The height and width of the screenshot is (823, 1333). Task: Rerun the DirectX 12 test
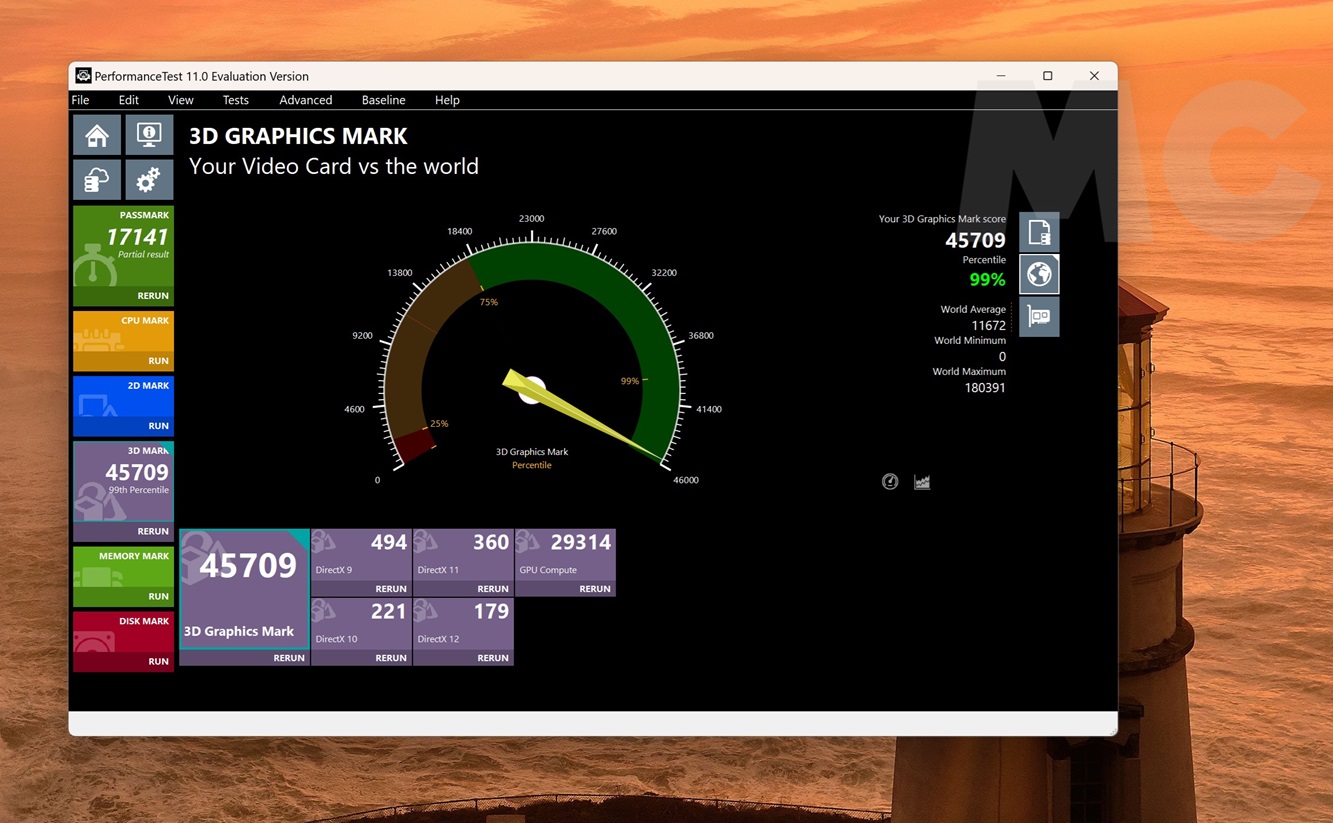(x=492, y=658)
